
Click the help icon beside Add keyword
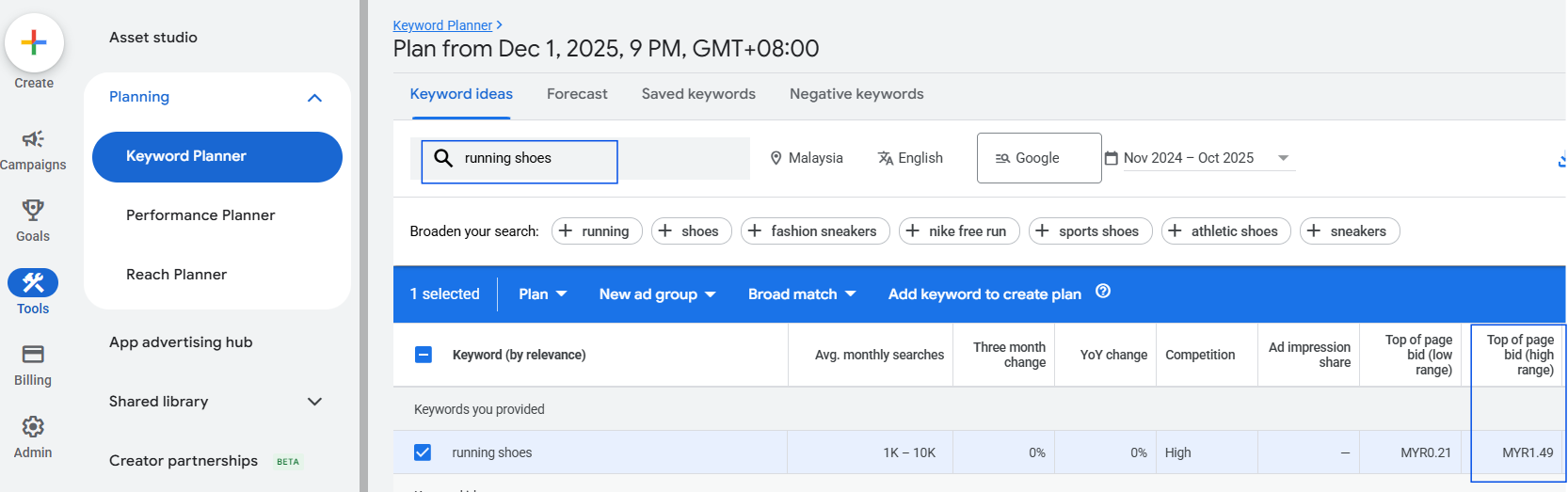(1103, 292)
